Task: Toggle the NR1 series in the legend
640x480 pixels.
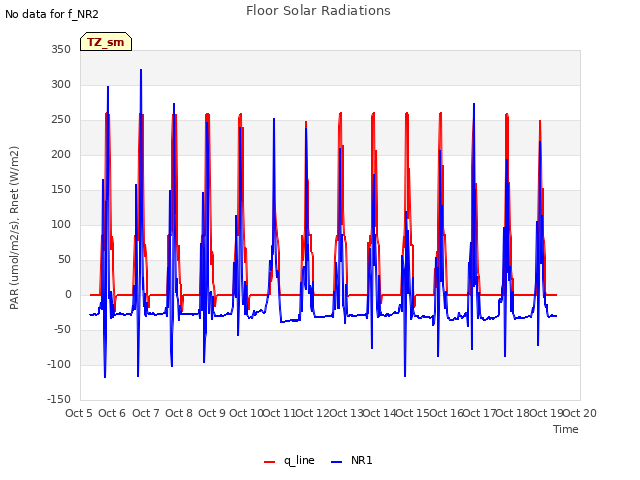Action: pyautogui.click(x=351, y=460)
